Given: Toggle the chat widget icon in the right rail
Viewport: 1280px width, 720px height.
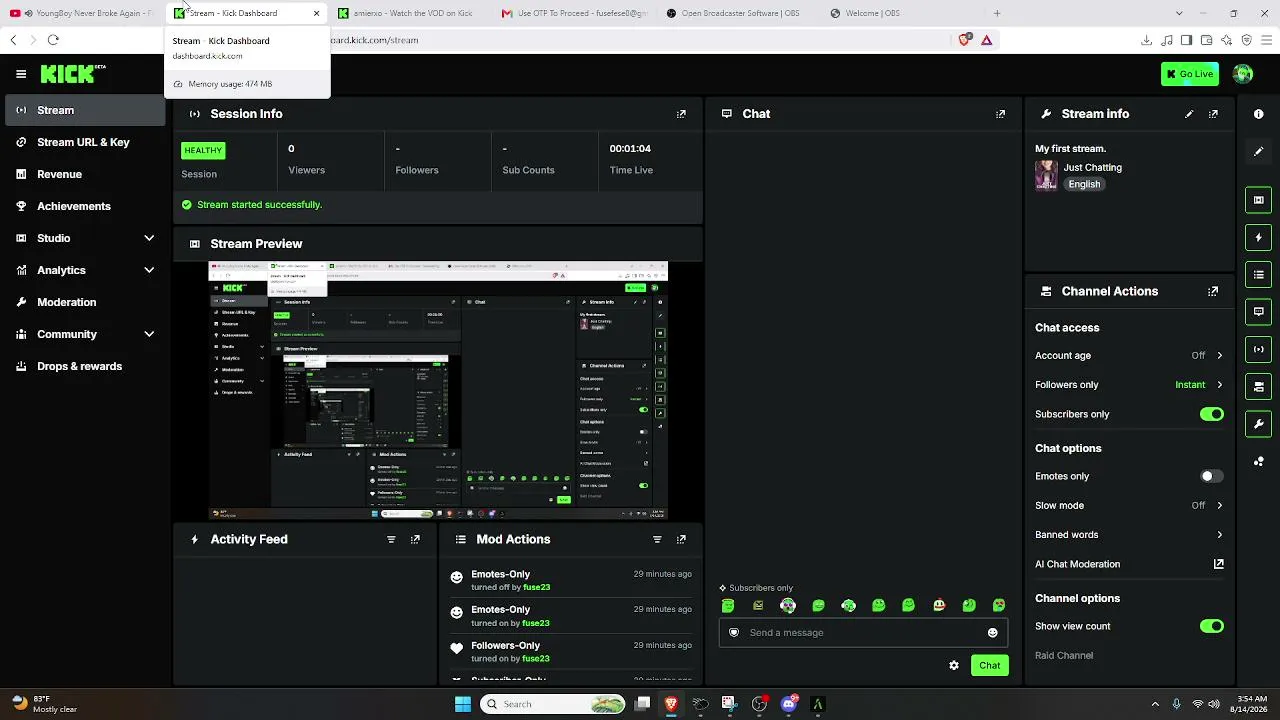Looking at the screenshot, I should 1259,312.
